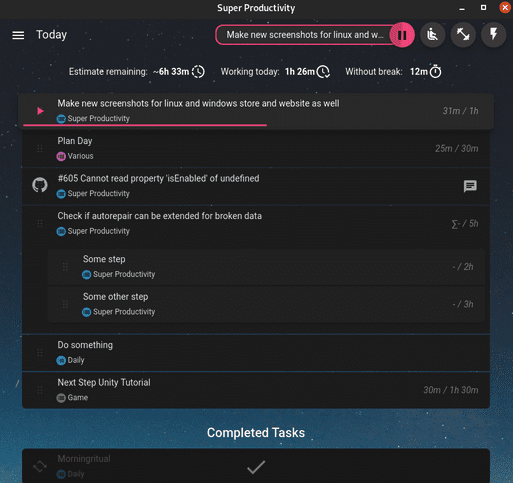Image resolution: width=513 pixels, height=483 pixels.
Task: Grab the drag handle of Do something
Action: coord(40,352)
